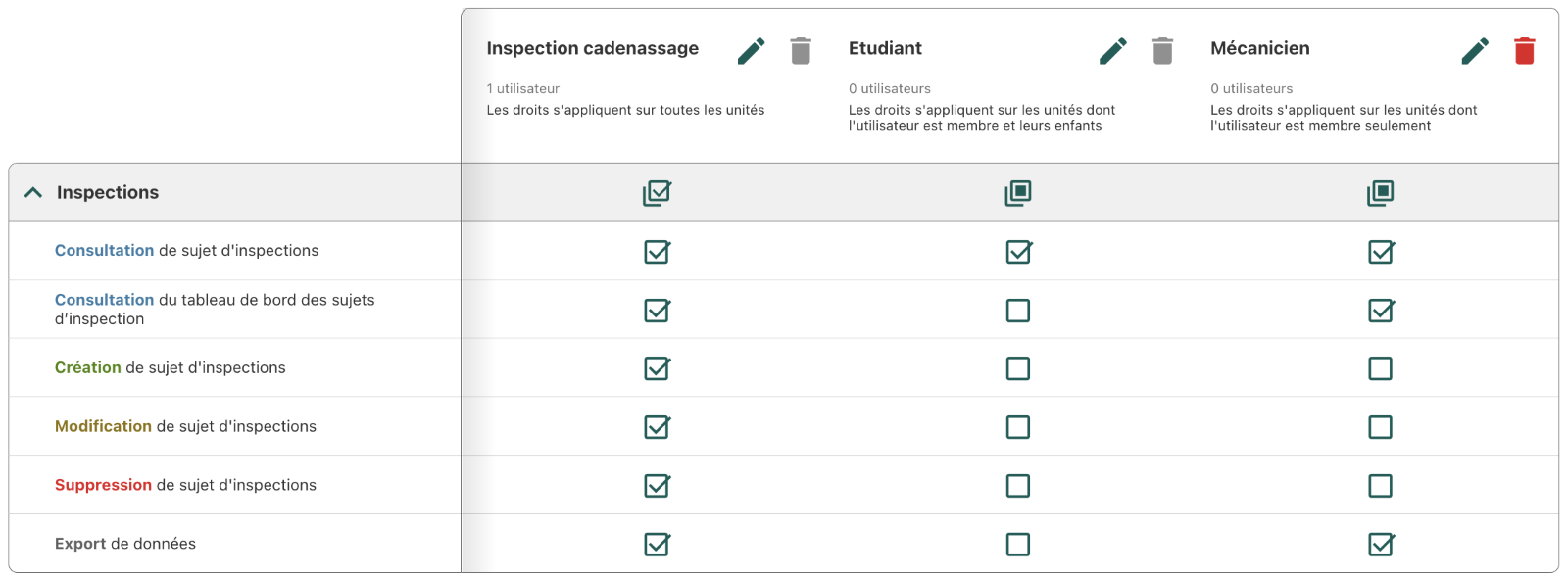The width and height of the screenshot is (1568, 578).
Task: Uncheck Export de données for Mécanicien
Action: (1380, 545)
